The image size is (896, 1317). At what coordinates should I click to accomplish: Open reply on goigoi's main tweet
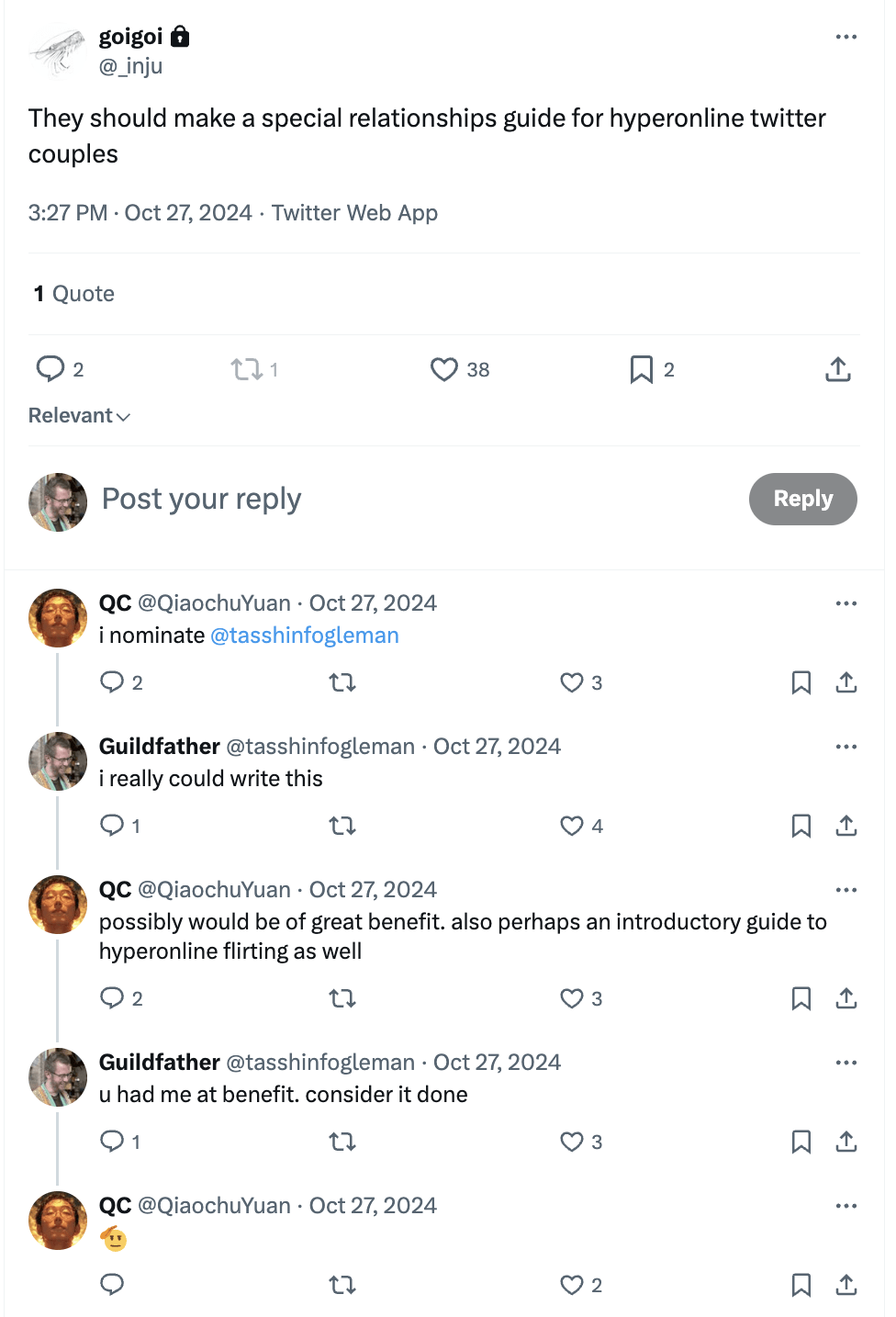point(50,369)
